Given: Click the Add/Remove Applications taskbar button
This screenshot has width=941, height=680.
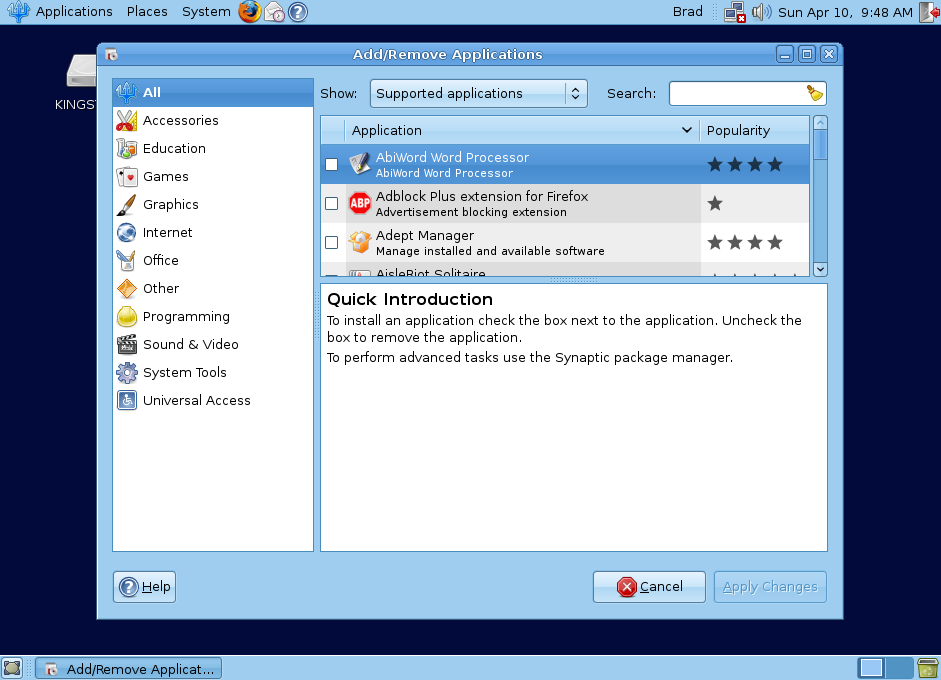Looking at the screenshot, I should [128, 669].
